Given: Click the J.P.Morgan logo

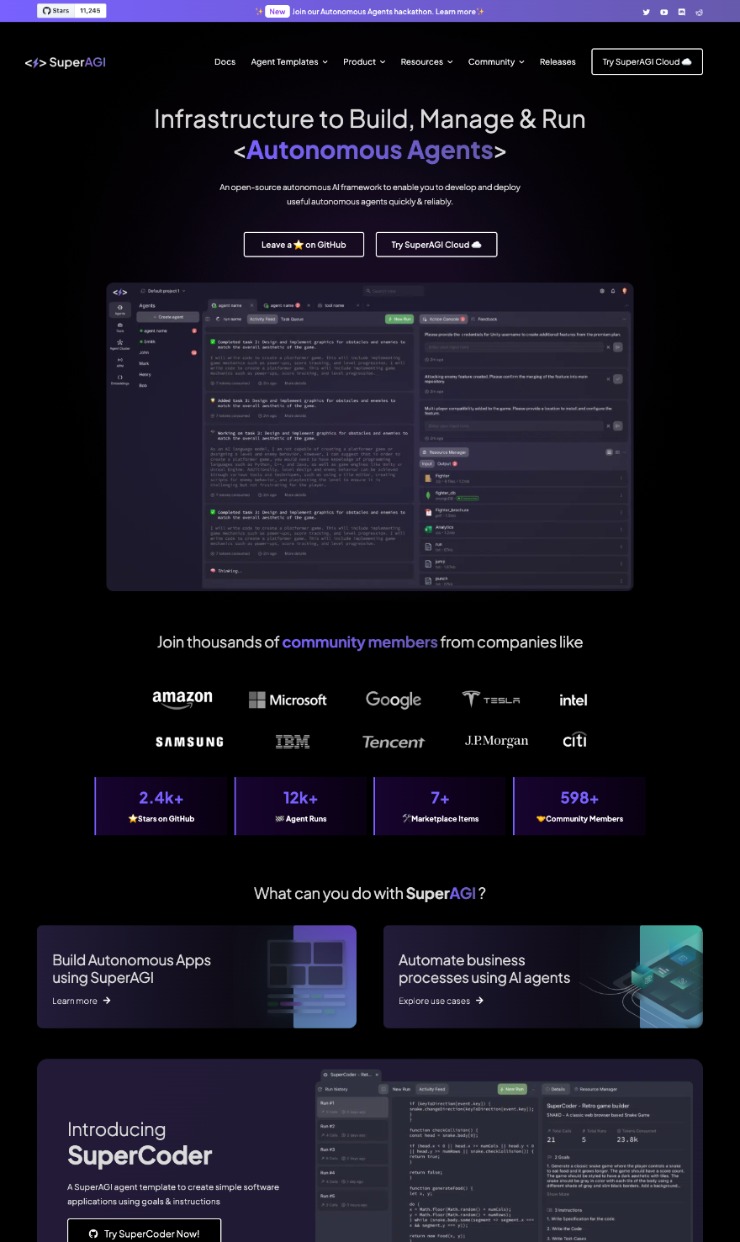Looking at the screenshot, I should pos(496,741).
